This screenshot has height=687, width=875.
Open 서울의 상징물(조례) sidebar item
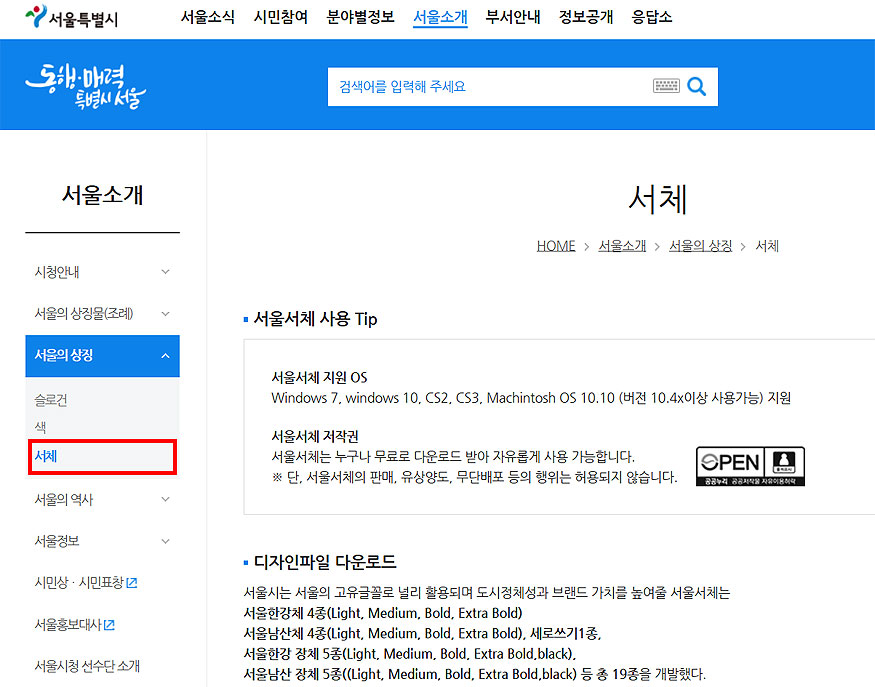coord(84,314)
